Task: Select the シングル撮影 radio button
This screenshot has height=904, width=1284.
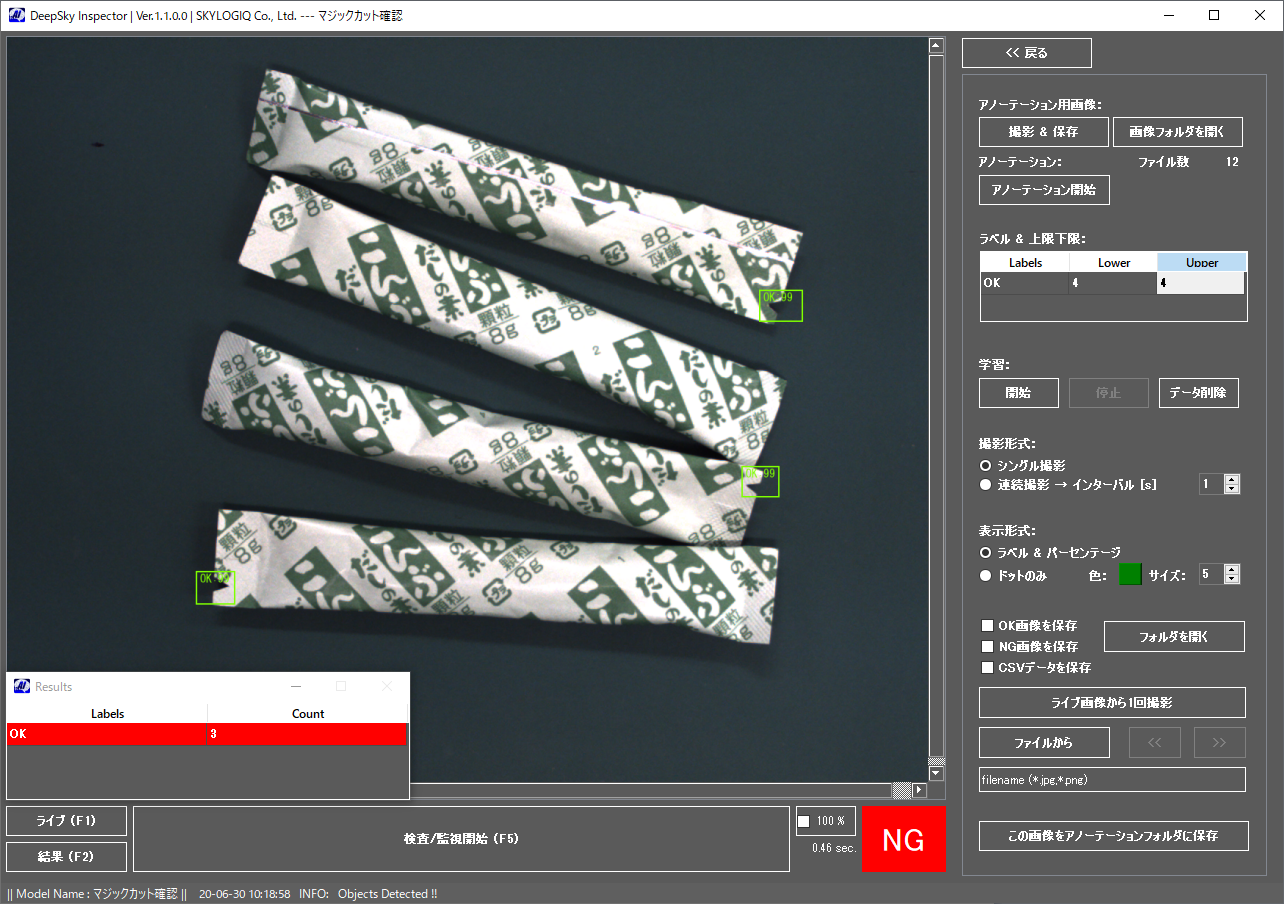Action: coord(986,466)
